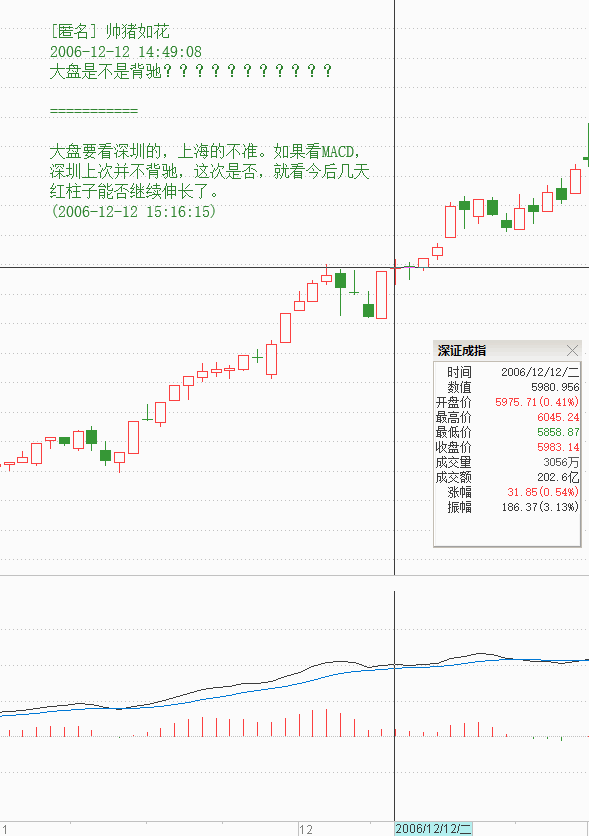Click the poster name 帅猪如花
Image resolution: width=589 pixels, height=836 pixels.
pyautogui.click(x=138, y=31)
